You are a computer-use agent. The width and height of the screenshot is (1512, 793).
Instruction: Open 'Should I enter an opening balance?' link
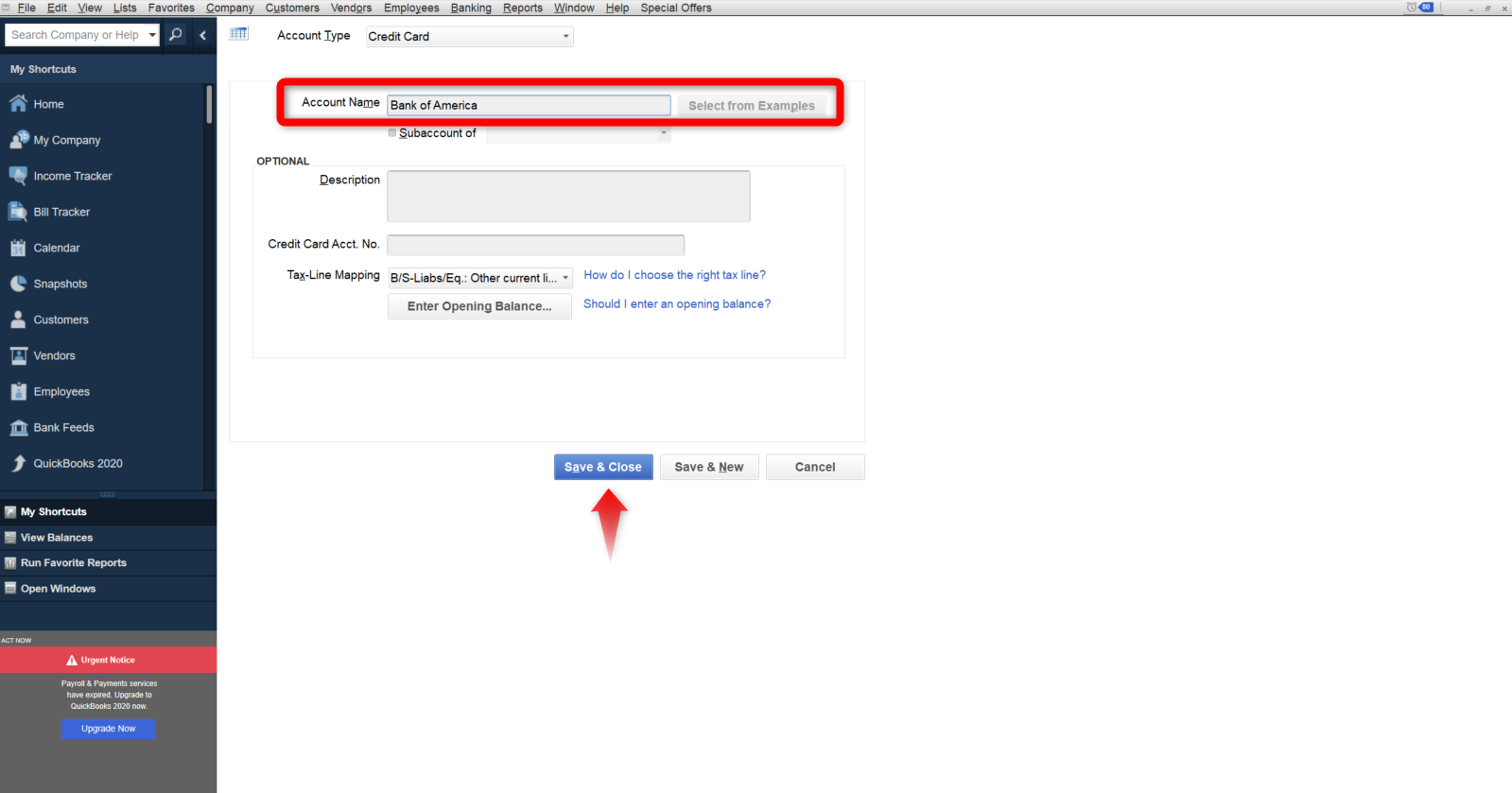pyautogui.click(x=677, y=303)
